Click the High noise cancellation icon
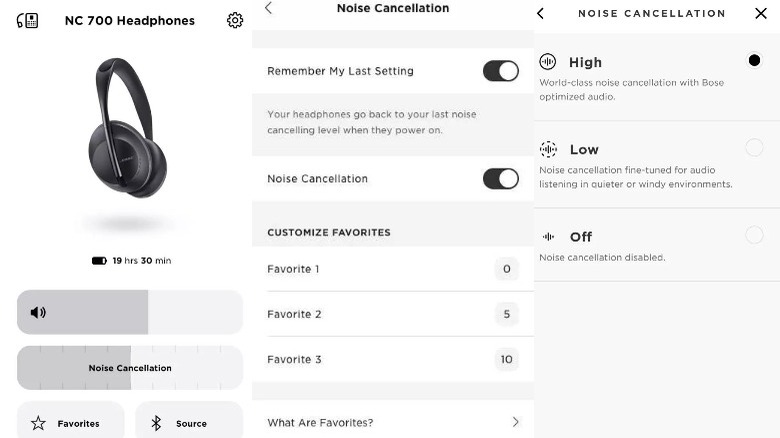This screenshot has height=438, width=780. (x=548, y=62)
